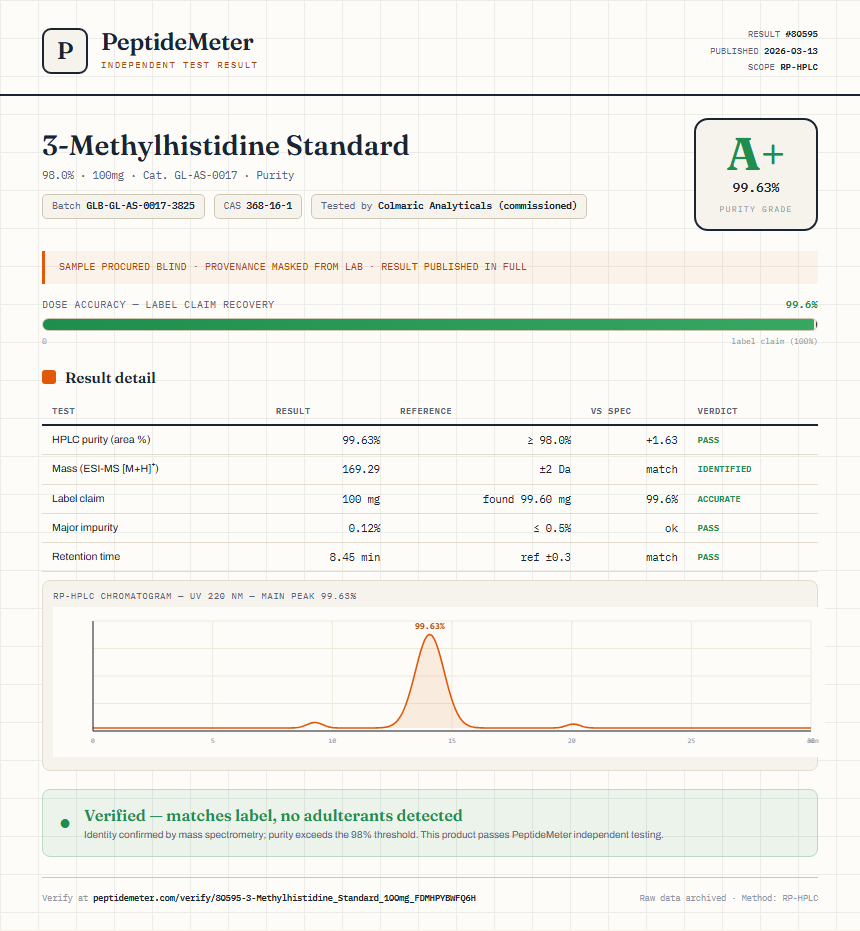The height and width of the screenshot is (931, 860).
Task: Click the Raw data archived footer text
Action: [x=729, y=898]
